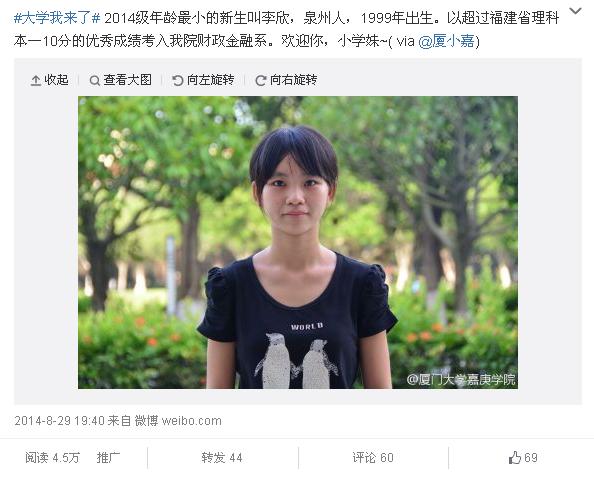Image resolution: width=594 pixels, height=477 pixels.
Task: Click the rotate-left arrow icon
Action: click(x=178, y=80)
